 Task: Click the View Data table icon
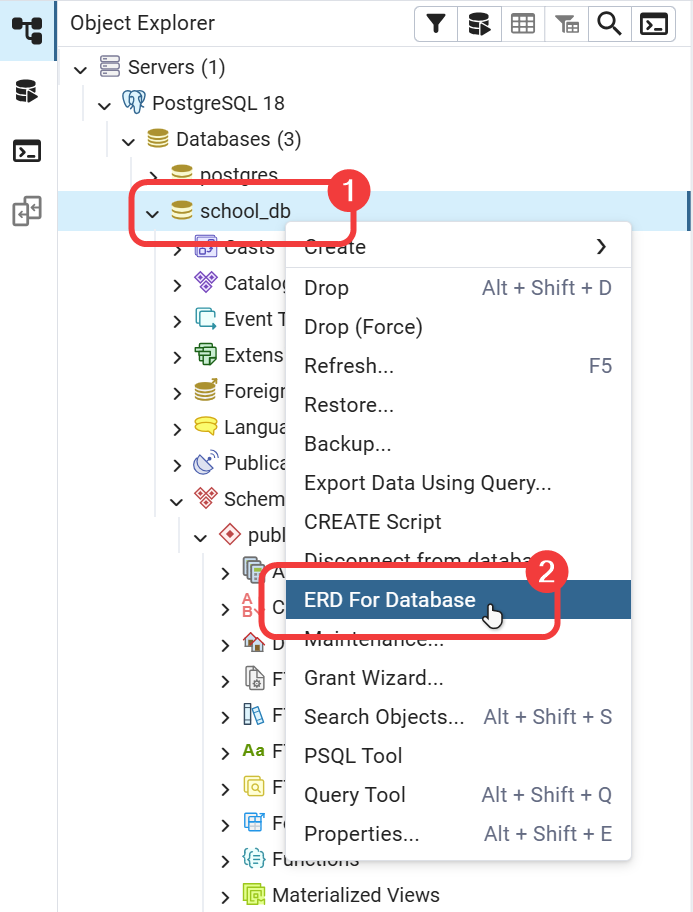(x=523, y=25)
